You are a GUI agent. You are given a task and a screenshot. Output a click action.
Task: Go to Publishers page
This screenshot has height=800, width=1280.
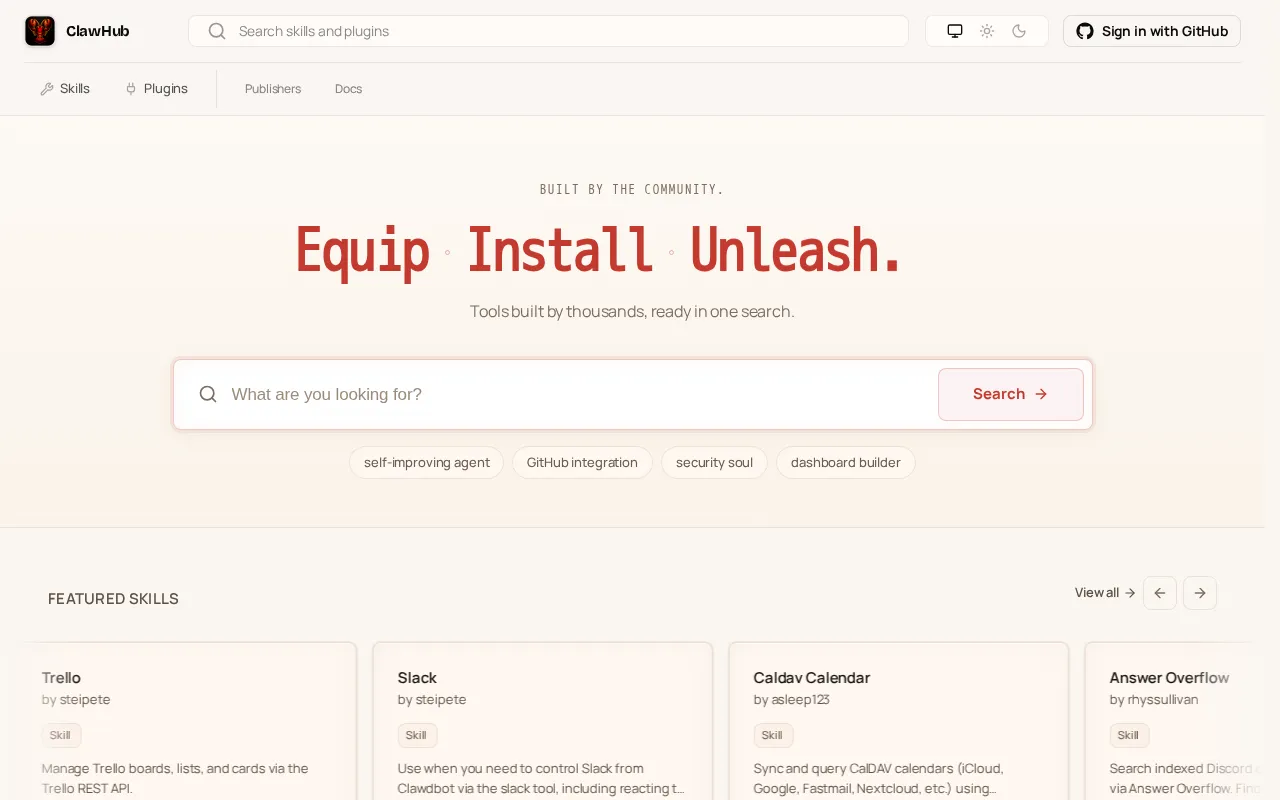click(x=273, y=89)
